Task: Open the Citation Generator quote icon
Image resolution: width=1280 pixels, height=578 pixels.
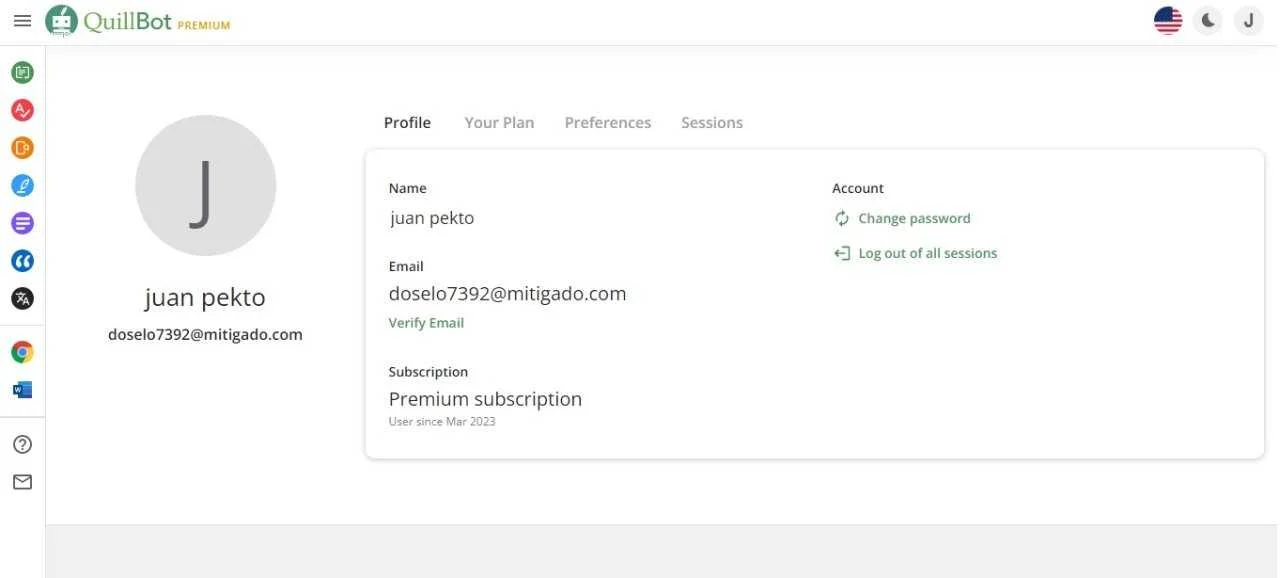Action: (x=22, y=261)
